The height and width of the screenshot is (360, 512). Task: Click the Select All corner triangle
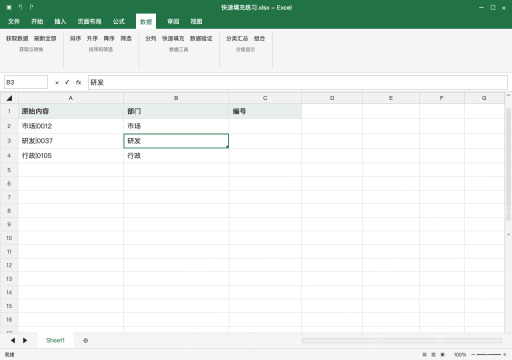(9, 98)
